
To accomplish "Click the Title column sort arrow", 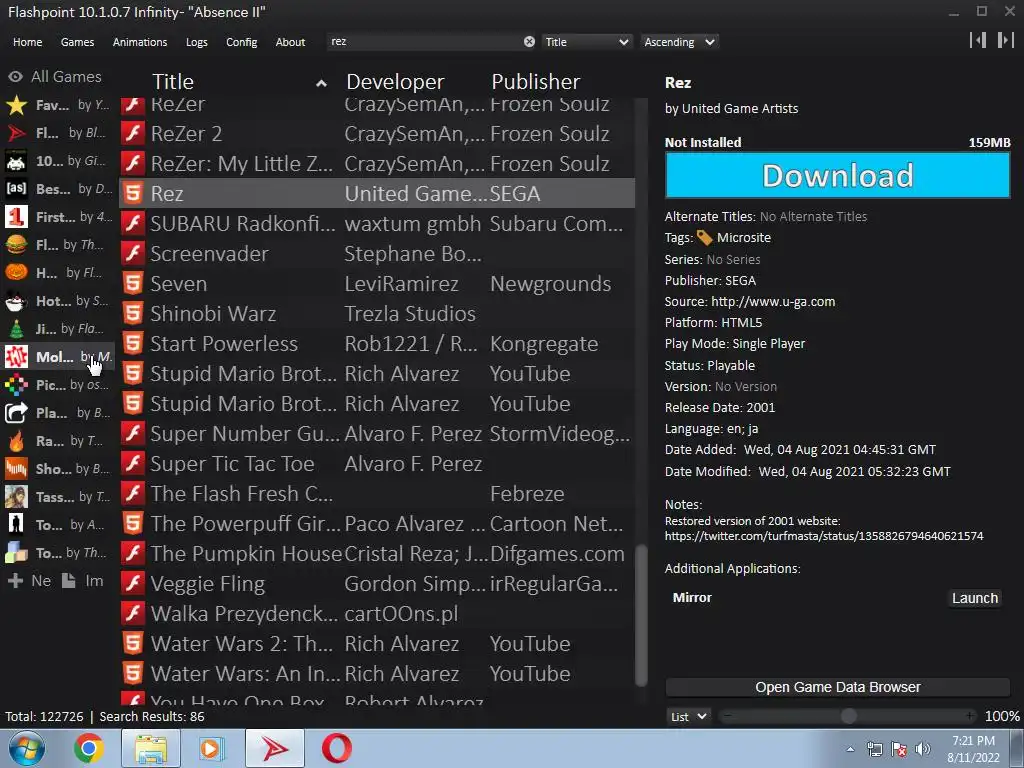I will (321, 83).
